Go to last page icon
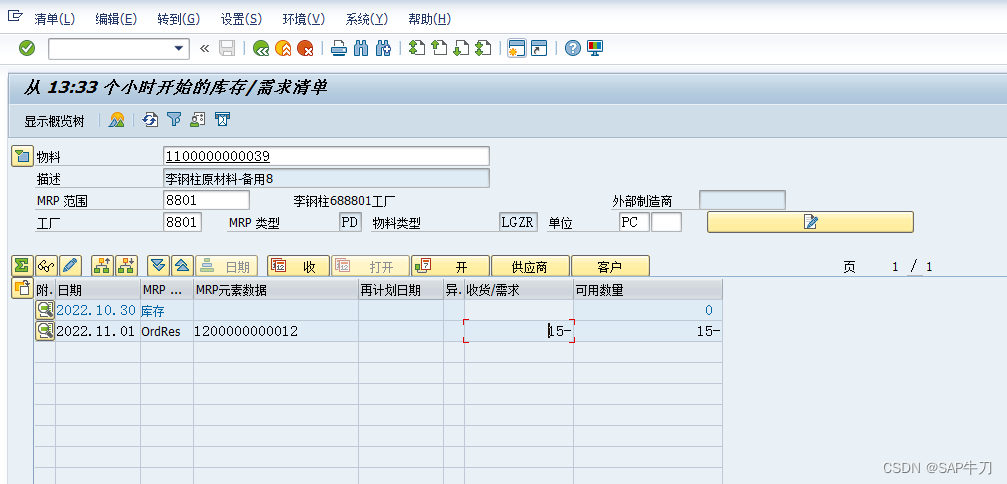The height and width of the screenshot is (484, 1007). 483,48
